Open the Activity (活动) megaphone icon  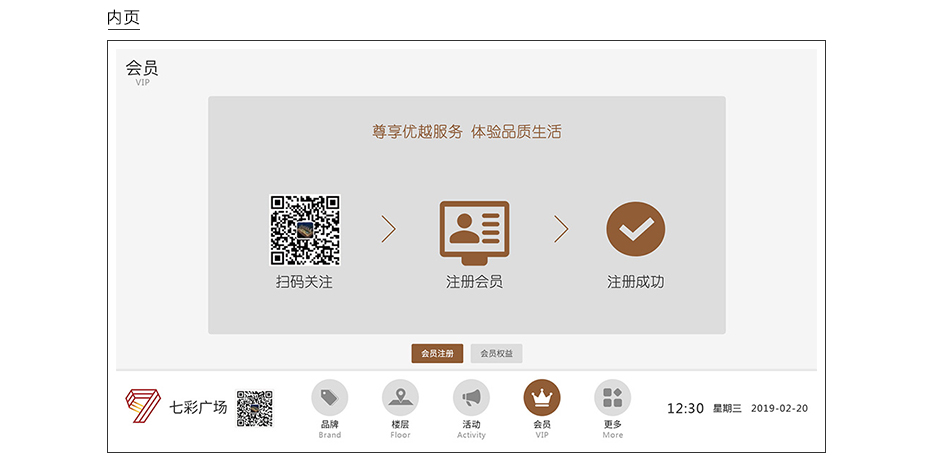click(471, 398)
